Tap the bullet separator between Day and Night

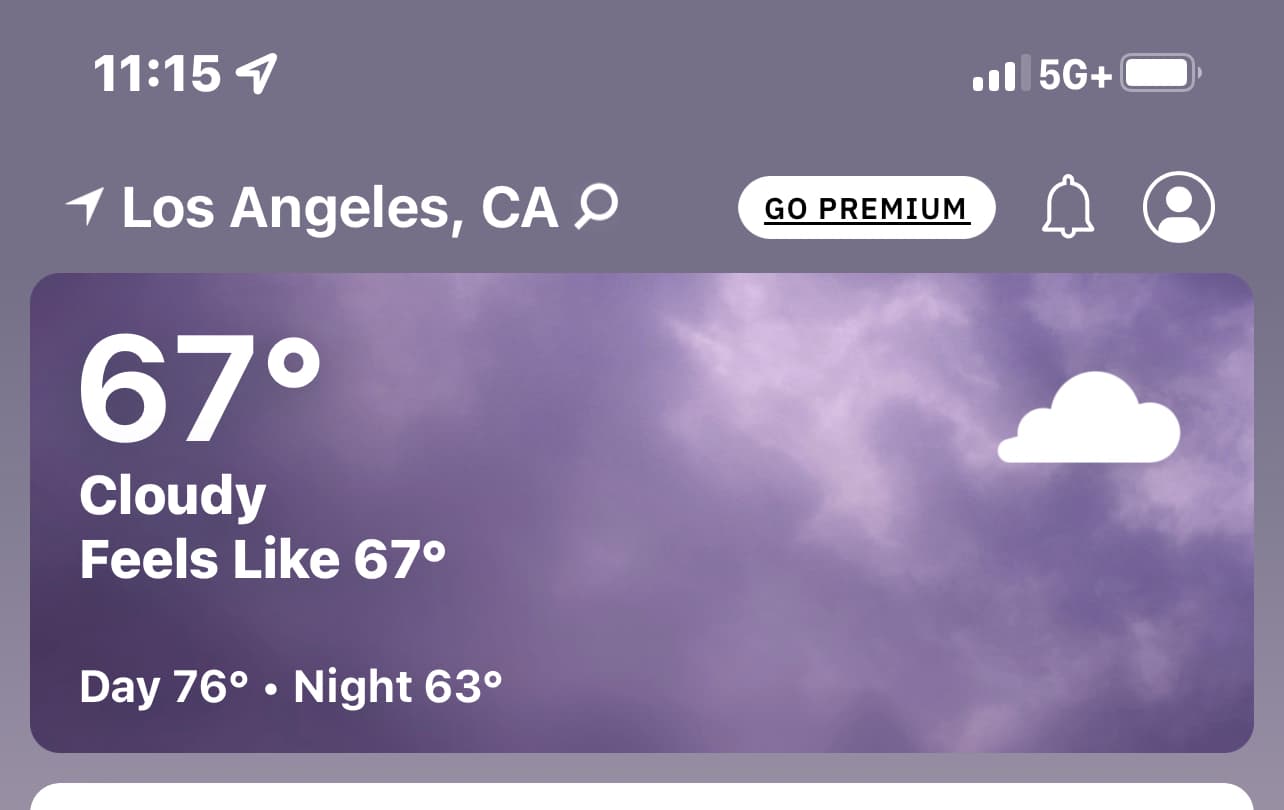pos(271,689)
